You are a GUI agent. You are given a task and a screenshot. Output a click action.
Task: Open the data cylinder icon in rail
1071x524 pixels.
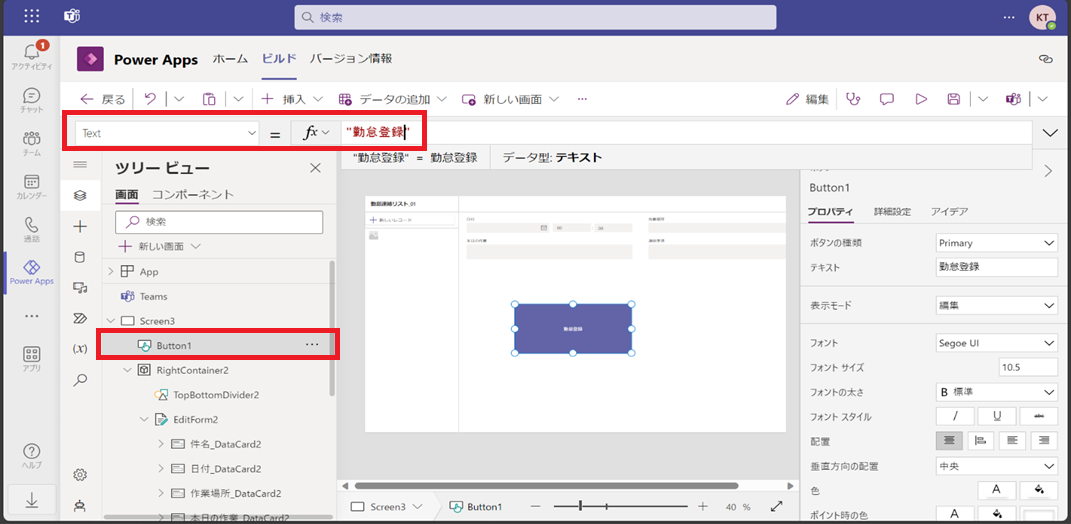tap(81, 257)
